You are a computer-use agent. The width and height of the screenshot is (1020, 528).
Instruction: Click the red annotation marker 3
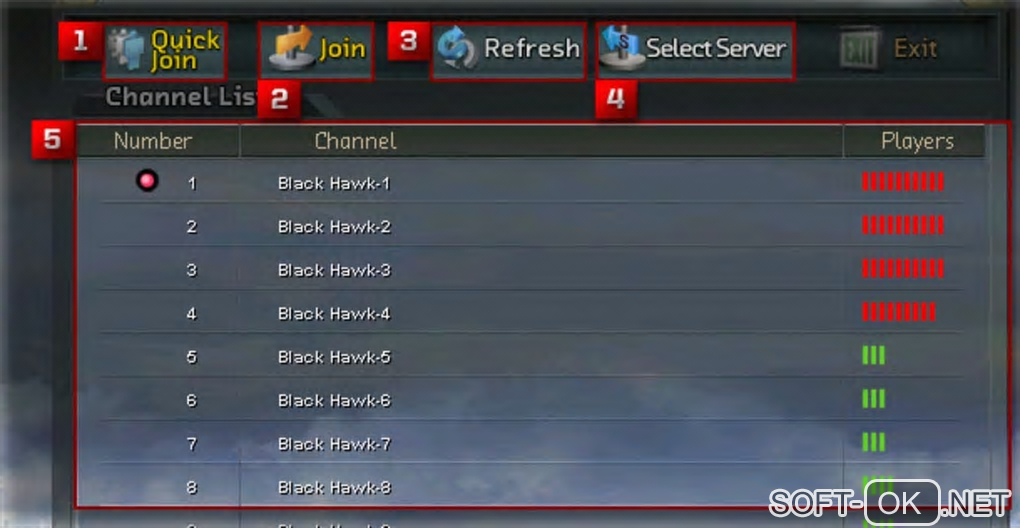coord(408,40)
